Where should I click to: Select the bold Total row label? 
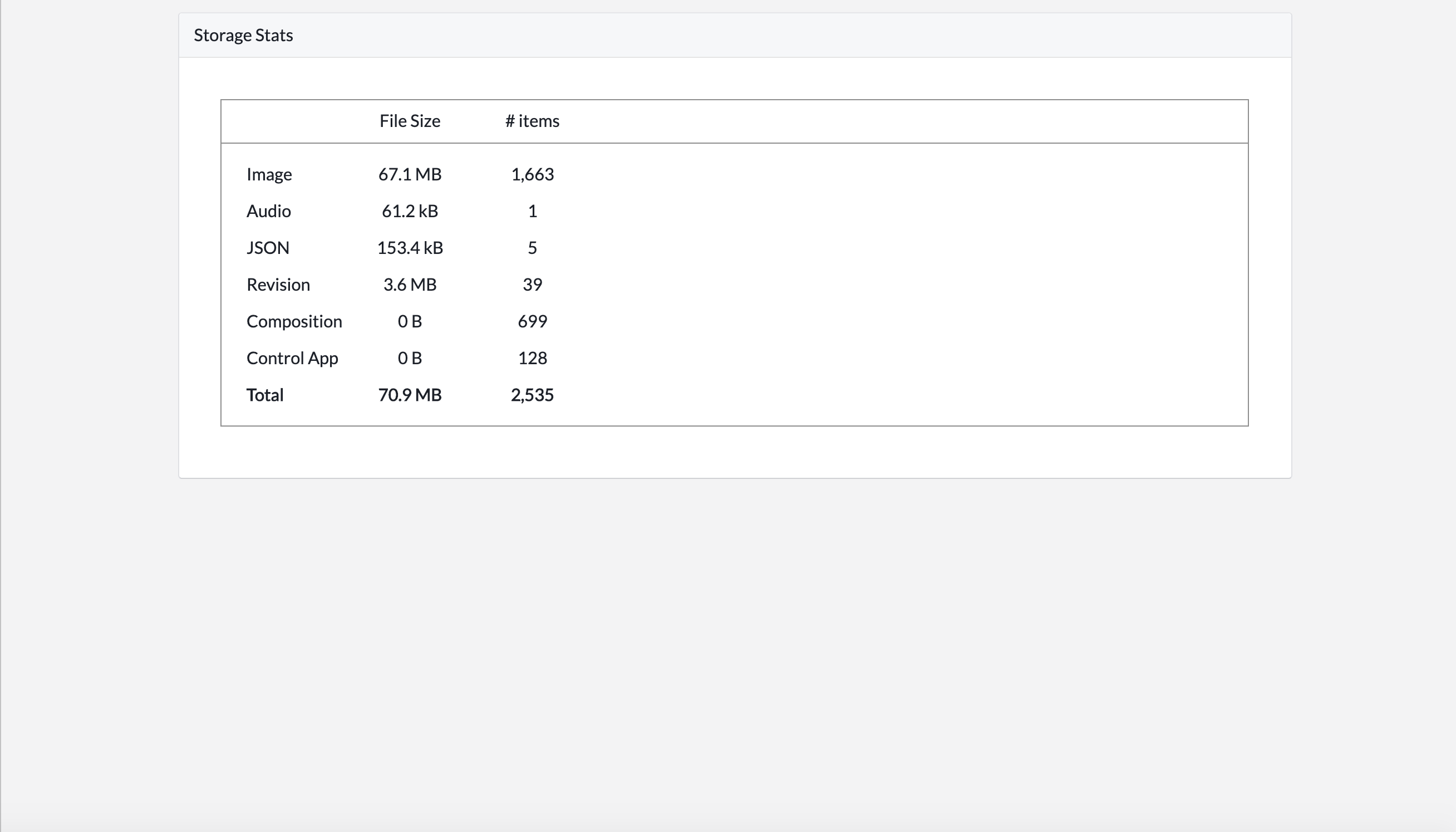point(265,395)
